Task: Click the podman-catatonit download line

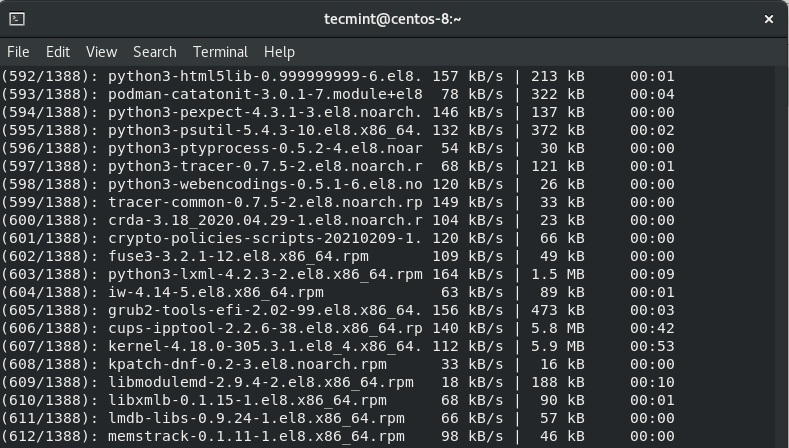Action: click(265, 94)
